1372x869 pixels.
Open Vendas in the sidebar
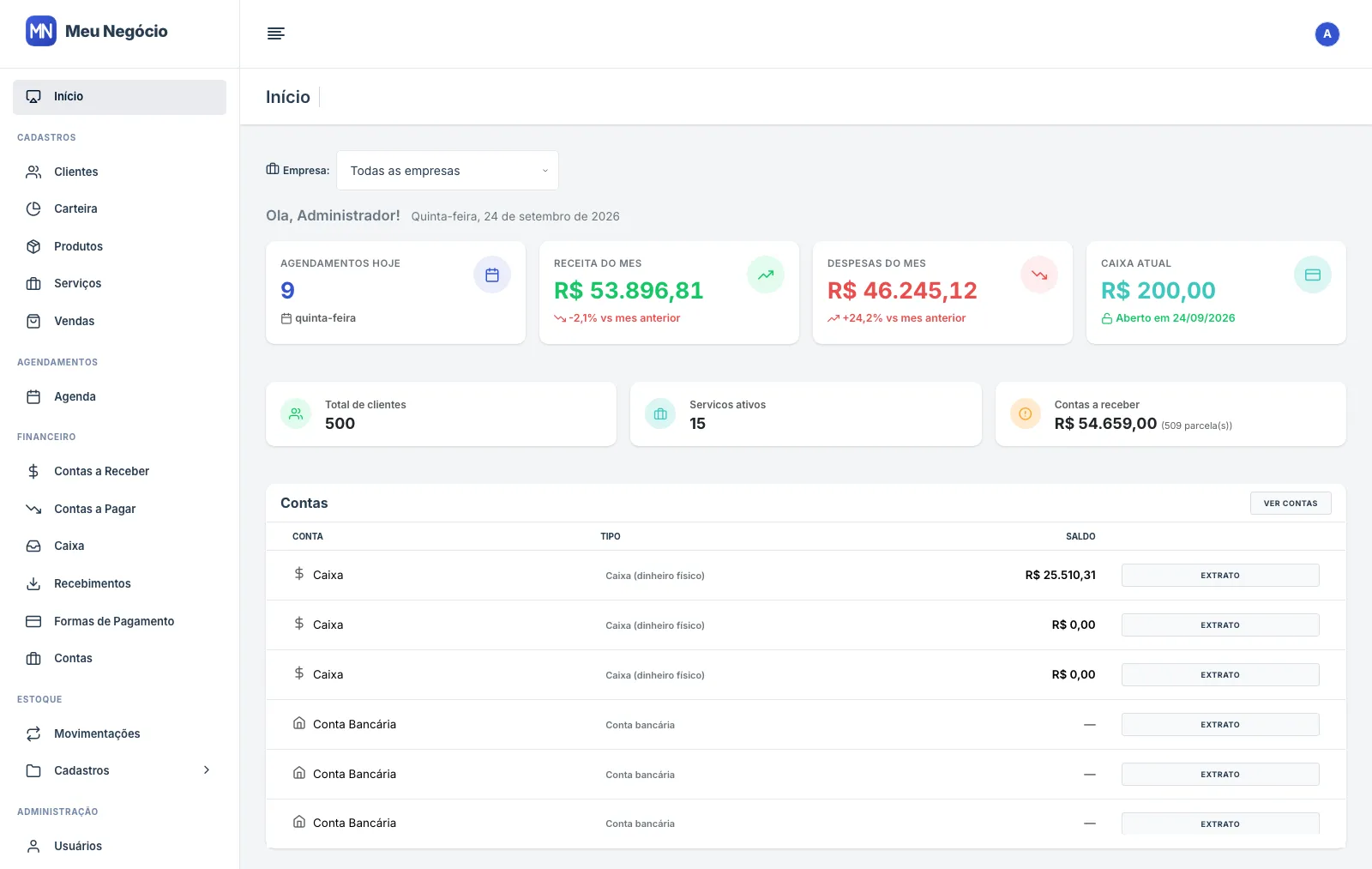pyautogui.click(x=119, y=321)
